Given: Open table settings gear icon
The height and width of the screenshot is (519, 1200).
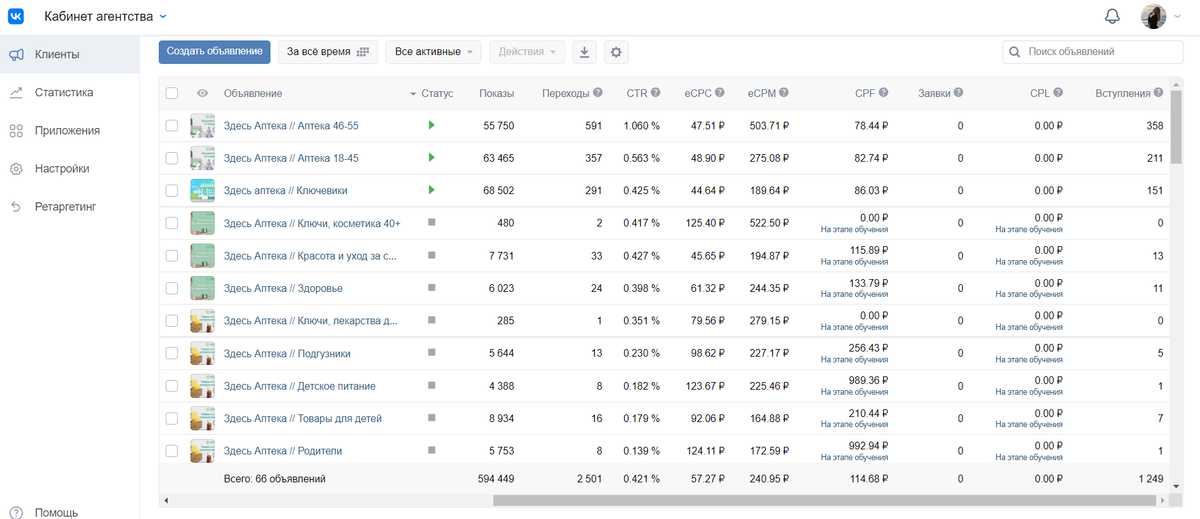Looking at the screenshot, I should point(616,52).
